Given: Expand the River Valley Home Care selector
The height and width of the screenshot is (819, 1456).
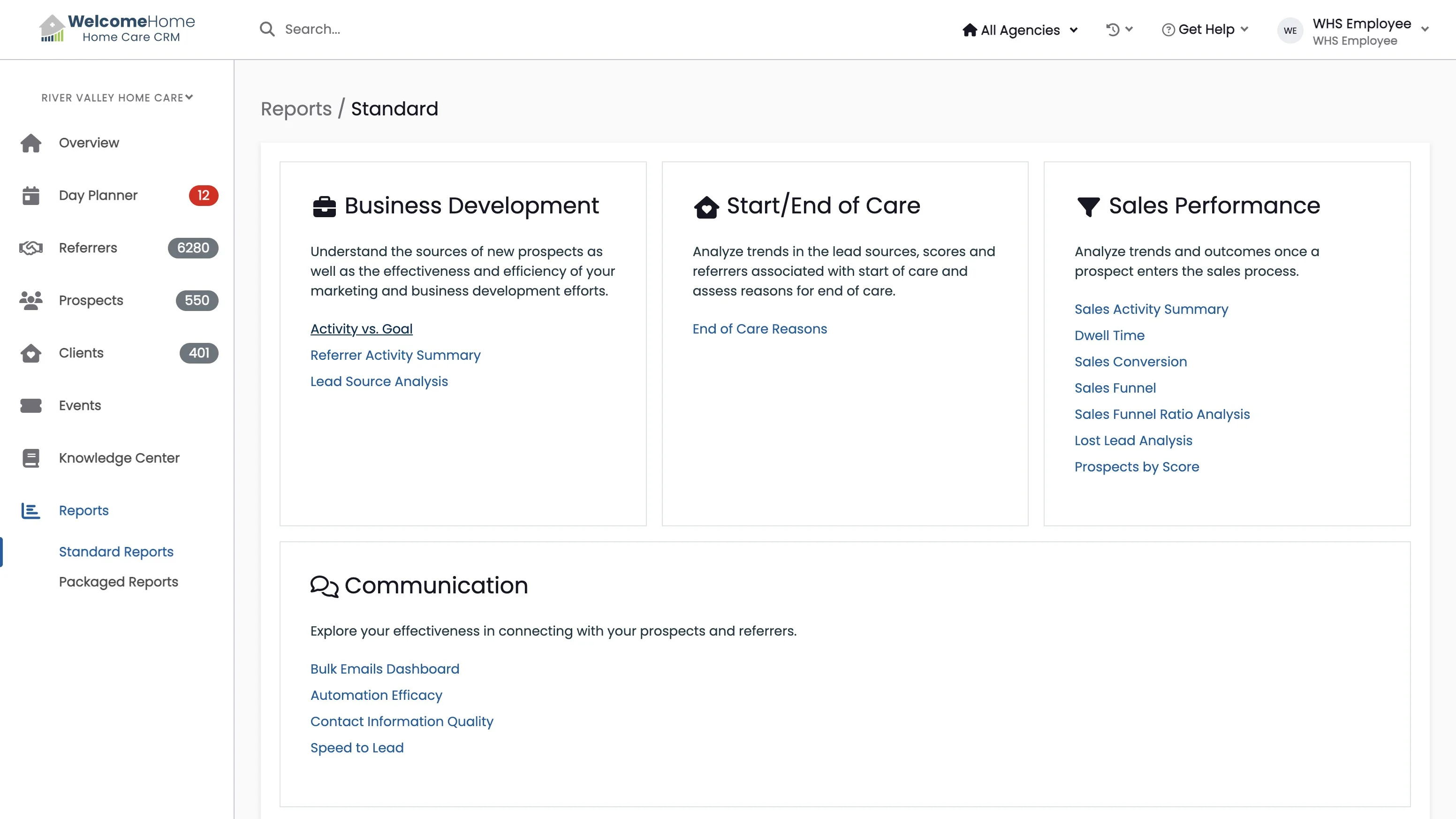Looking at the screenshot, I should 117,98.
